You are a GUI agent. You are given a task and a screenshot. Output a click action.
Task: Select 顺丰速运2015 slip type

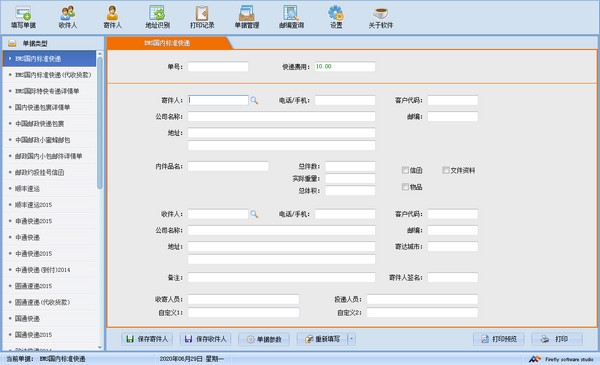click(49, 205)
